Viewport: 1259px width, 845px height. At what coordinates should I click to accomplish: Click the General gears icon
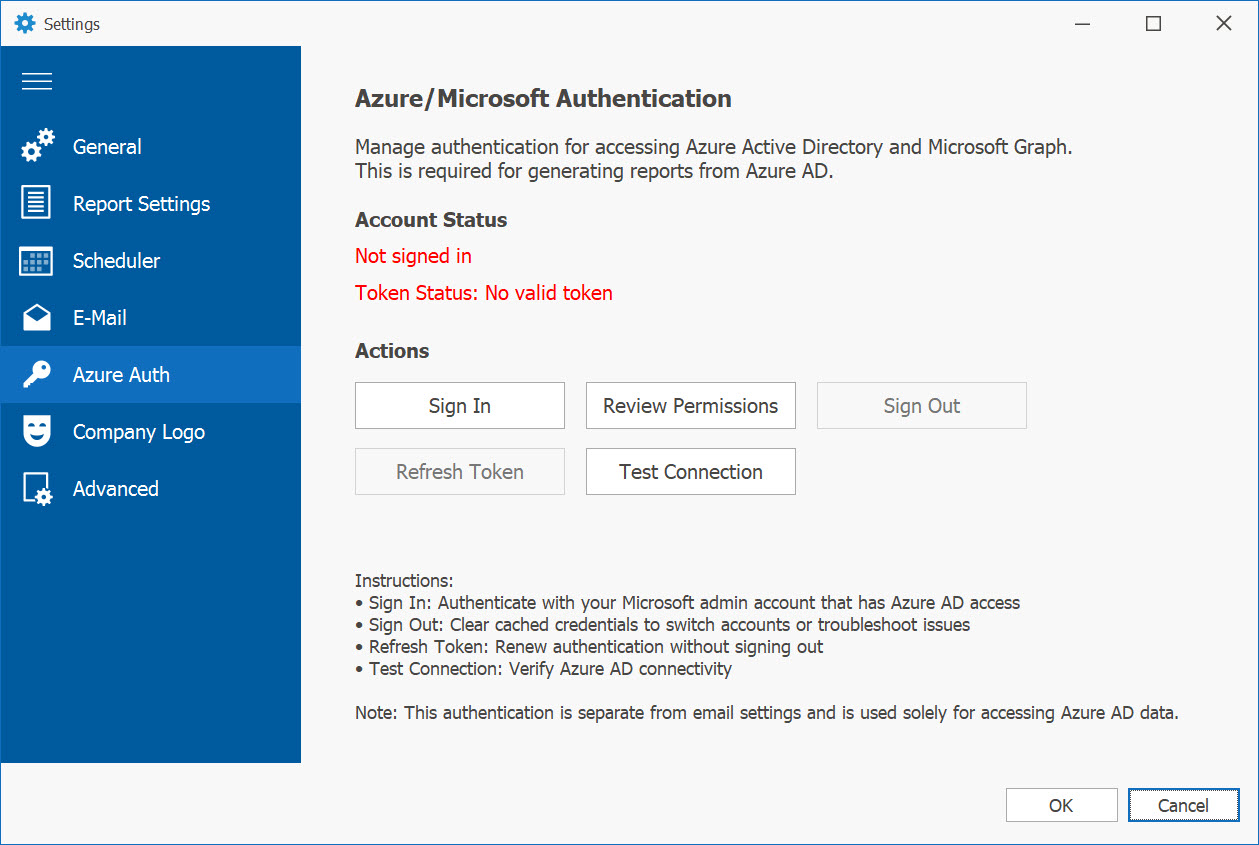point(37,147)
